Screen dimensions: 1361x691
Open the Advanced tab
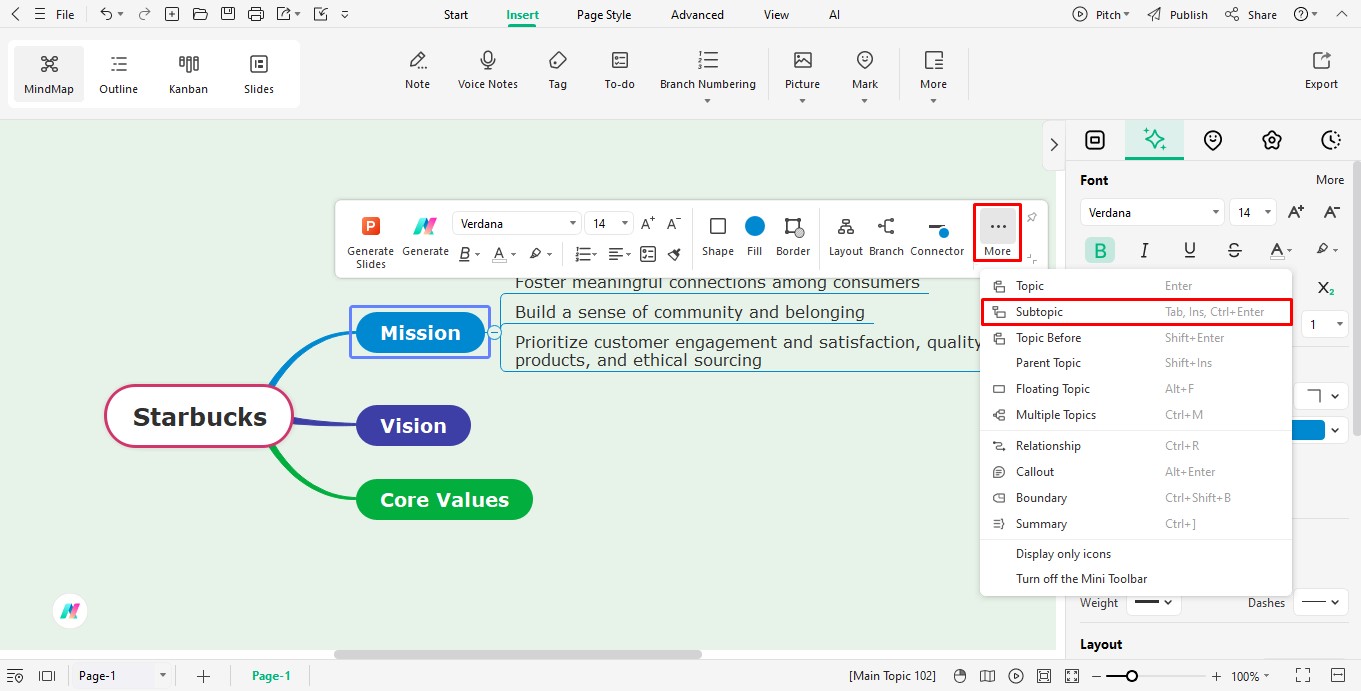pos(697,15)
